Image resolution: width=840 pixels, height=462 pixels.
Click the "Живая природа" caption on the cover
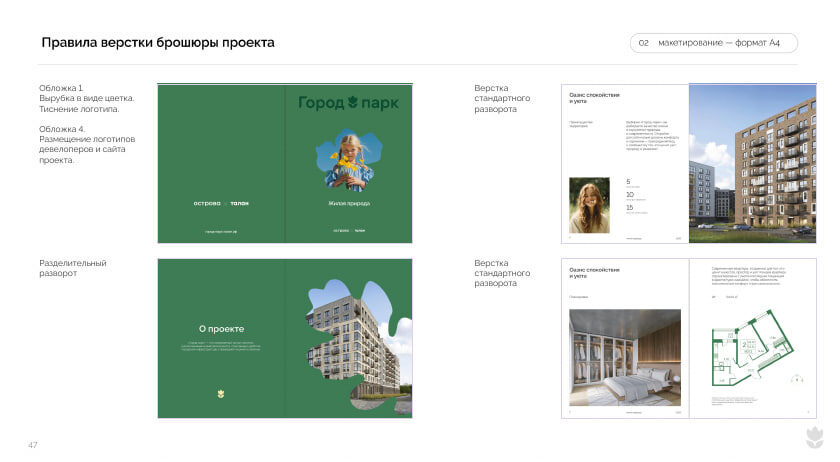[x=349, y=203]
